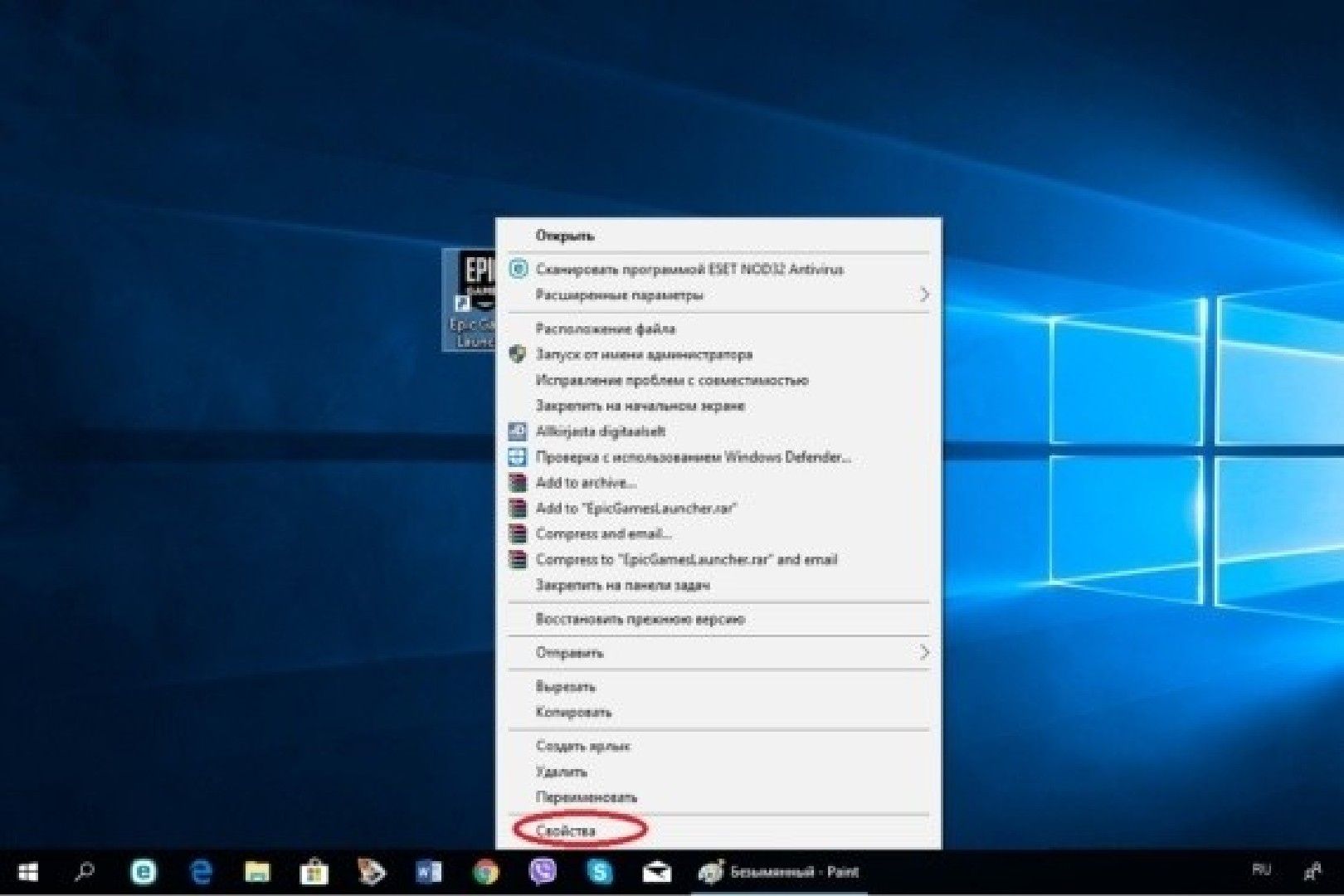The width and height of the screenshot is (1344, 896).
Task: Click the RU language indicator
Action: point(1262,870)
